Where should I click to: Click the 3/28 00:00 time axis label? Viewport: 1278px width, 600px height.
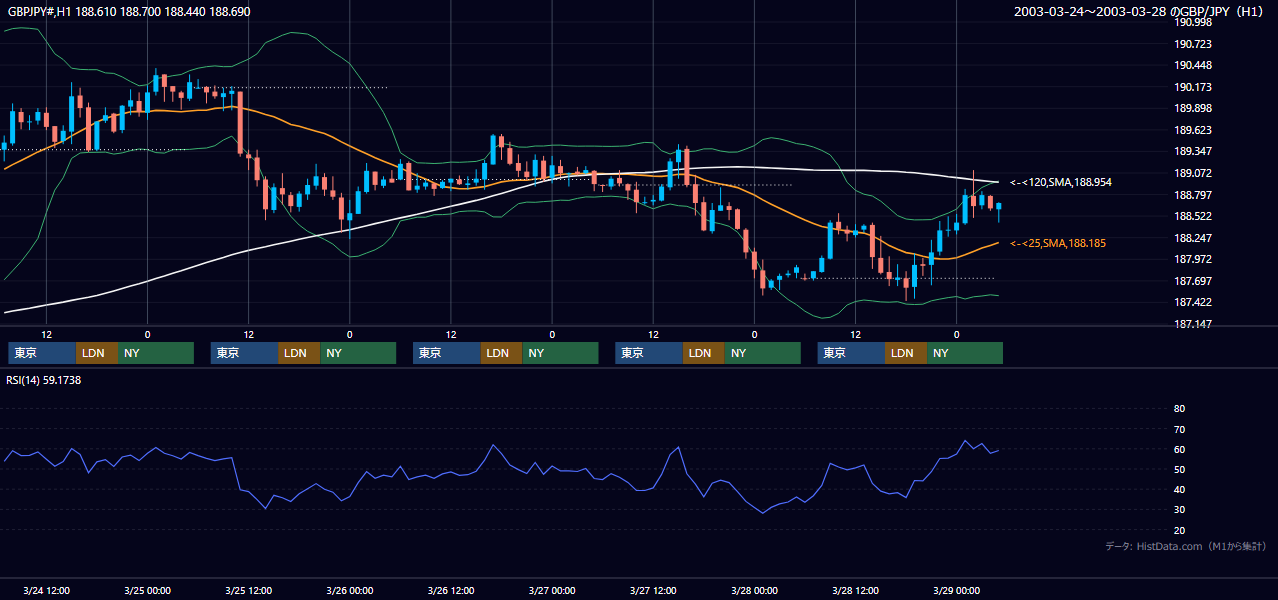click(x=754, y=590)
